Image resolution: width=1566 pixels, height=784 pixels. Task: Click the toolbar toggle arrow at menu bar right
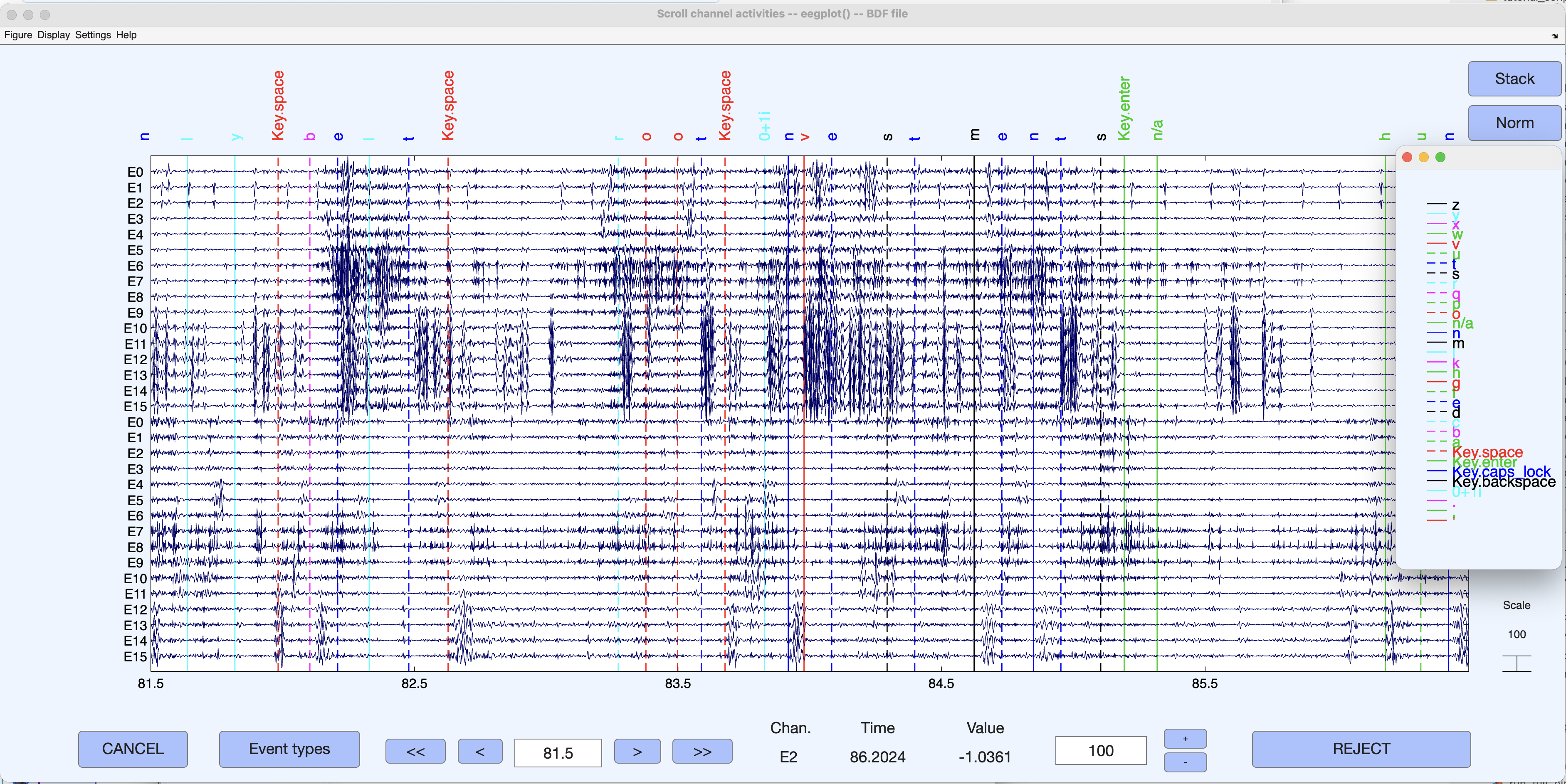(x=1554, y=36)
